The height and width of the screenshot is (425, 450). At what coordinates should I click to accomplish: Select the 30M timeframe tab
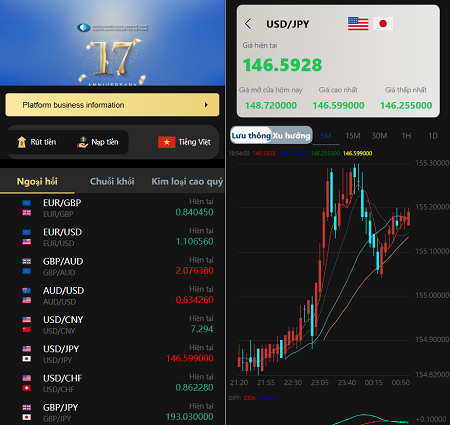click(379, 136)
